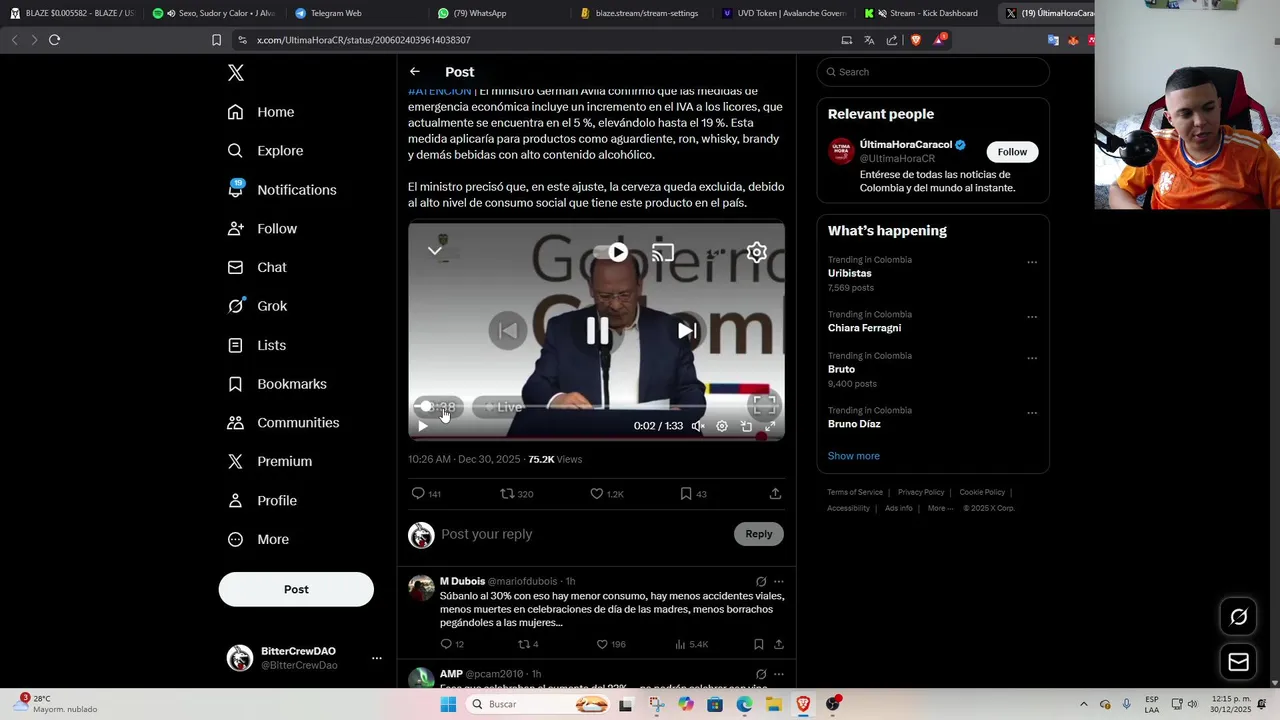The image size is (1280, 720).
Task: Click the white Post button in the sidebar
Action: point(296,589)
